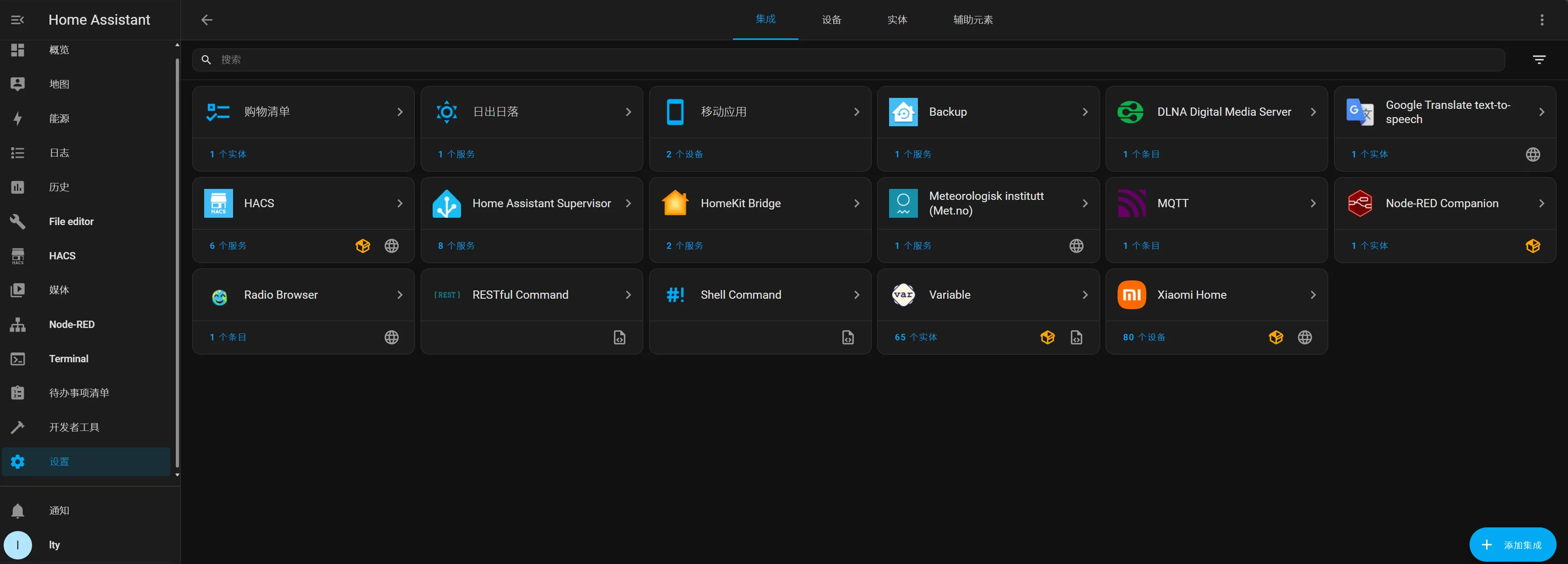Open the filter options icon
This screenshot has width=1568, height=564.
[x=1539, y=59]
